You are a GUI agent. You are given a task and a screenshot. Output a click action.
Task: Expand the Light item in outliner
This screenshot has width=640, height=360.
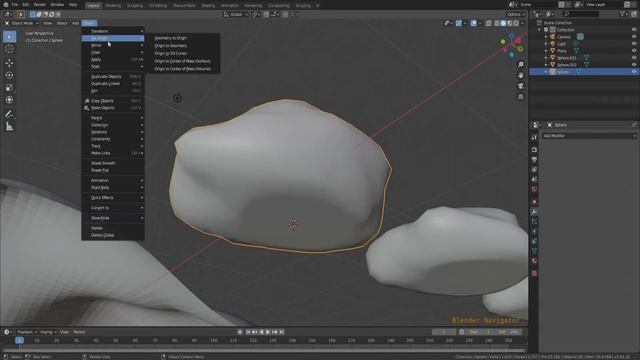[546, 44]
